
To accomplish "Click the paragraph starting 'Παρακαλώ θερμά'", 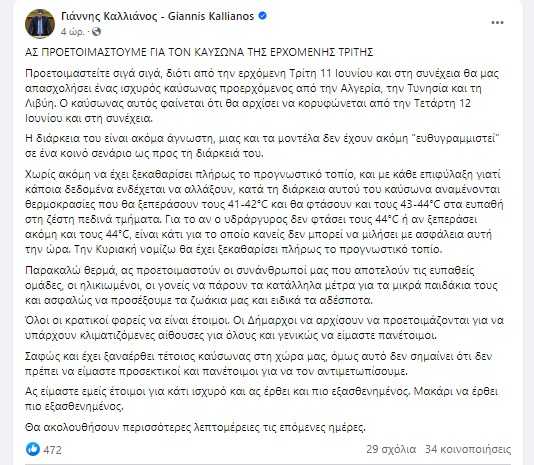I will click(x=262, y=285).
